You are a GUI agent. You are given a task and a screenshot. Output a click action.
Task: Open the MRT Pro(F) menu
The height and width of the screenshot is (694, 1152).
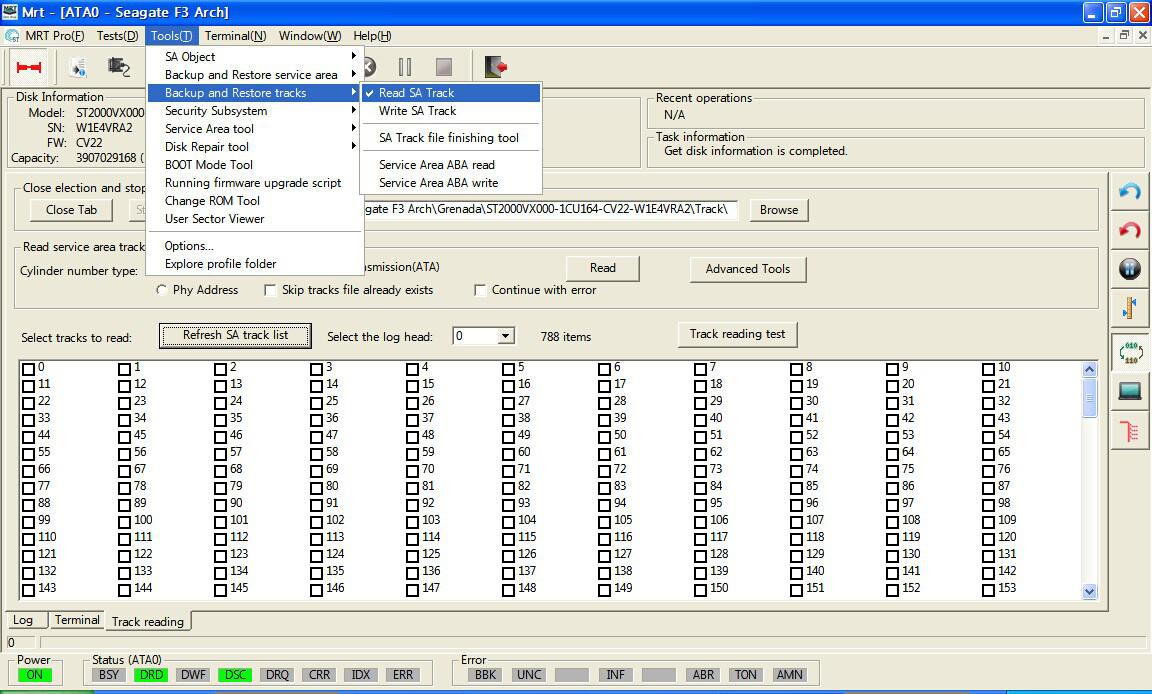[x=54, y=36]
